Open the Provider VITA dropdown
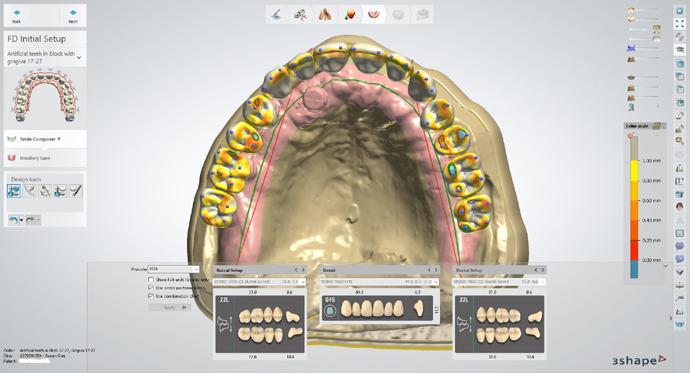The image size is (690, 373). pyautogui.click(x=173, y=269)
